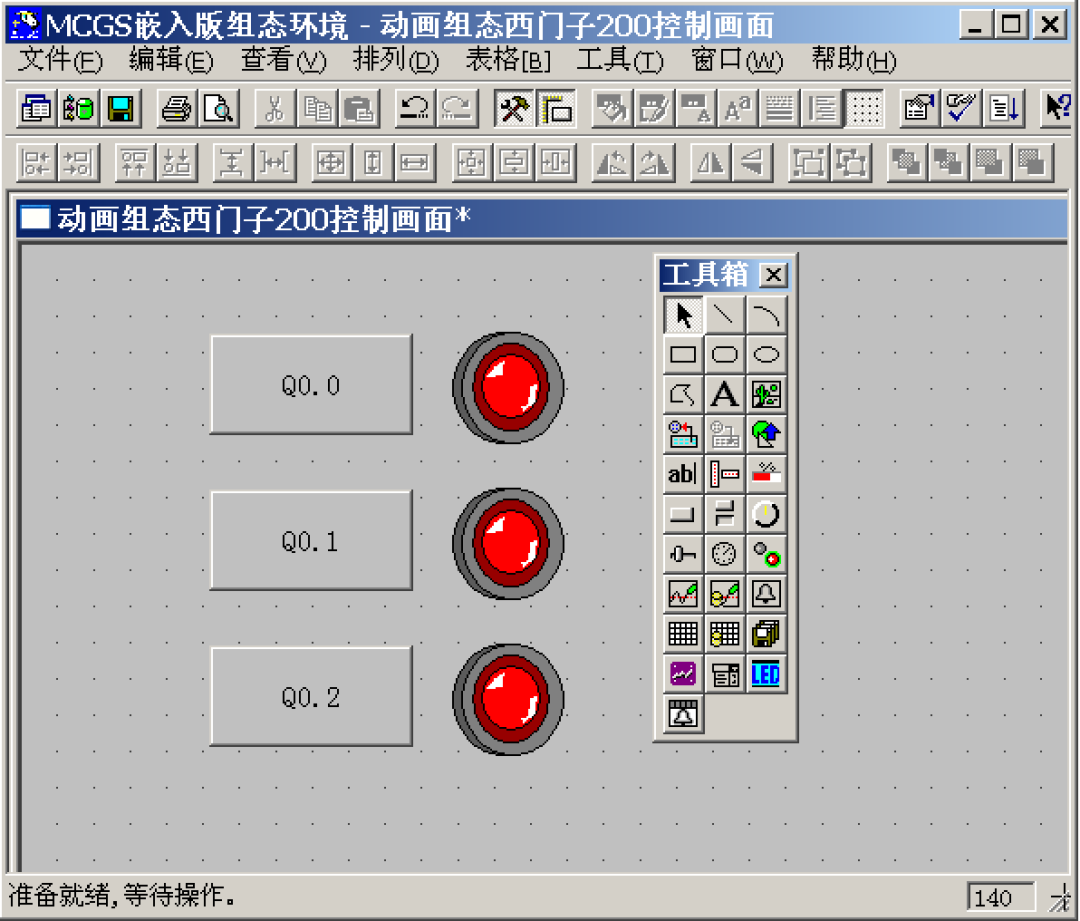Viewport: 1080px width, 921px height.
Task: Select the Q0.0 button on canvas
Action: click(311, 384)
